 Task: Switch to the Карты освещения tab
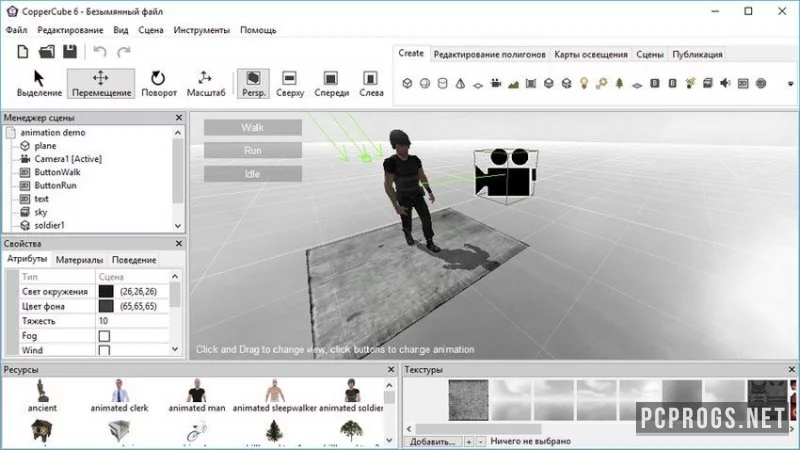[591, 54]
